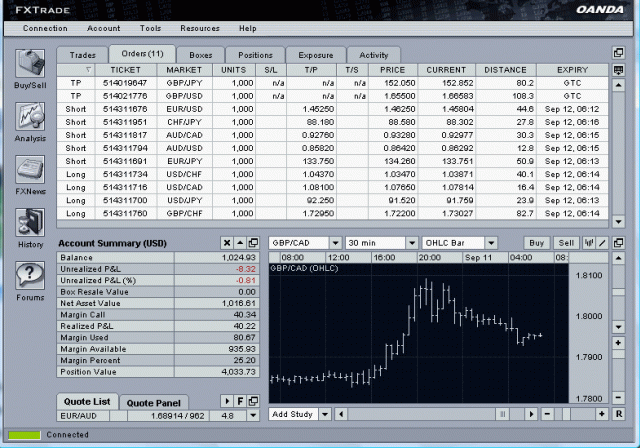Viewport: 640px width, 448px height.
Task: Close the Account Summary panel with X
Action: (227, 243)
